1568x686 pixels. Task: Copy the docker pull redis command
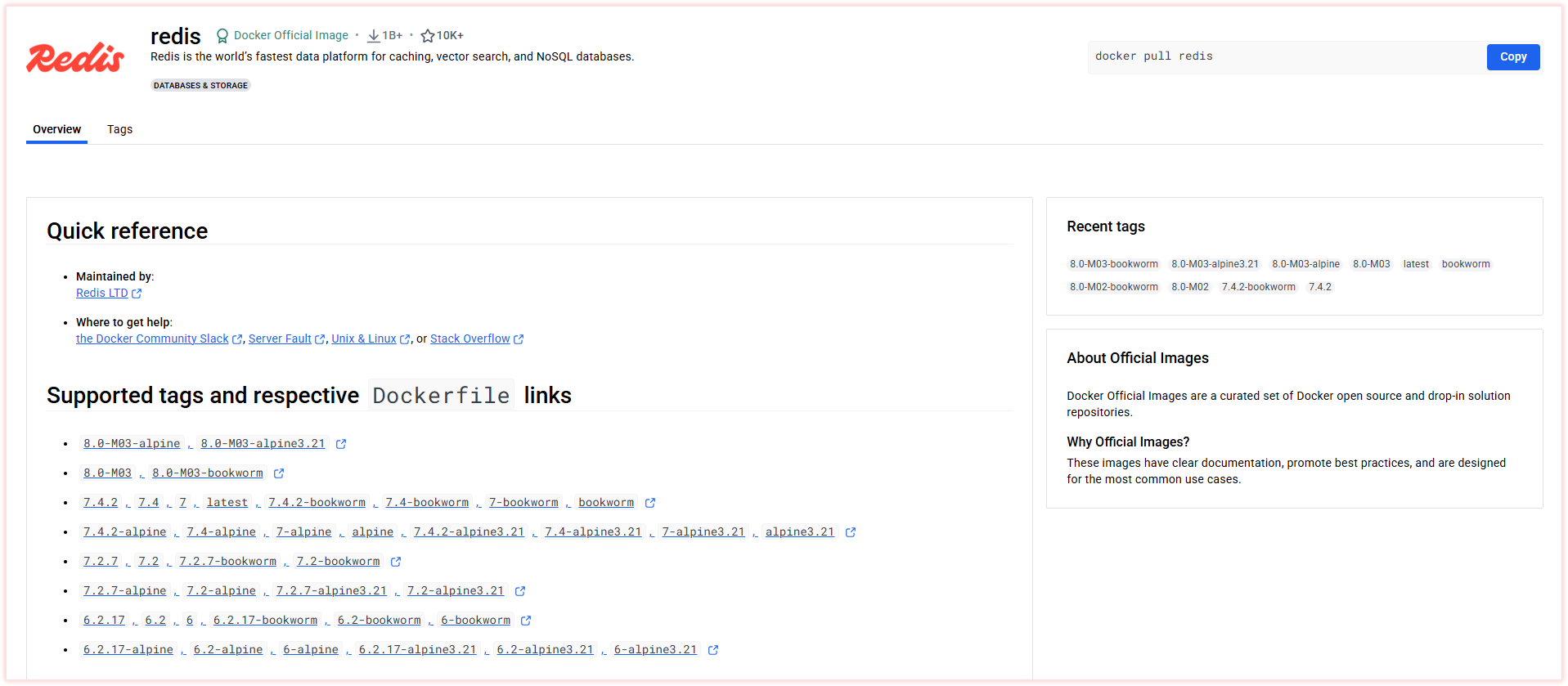click(x=1513, y=56)
